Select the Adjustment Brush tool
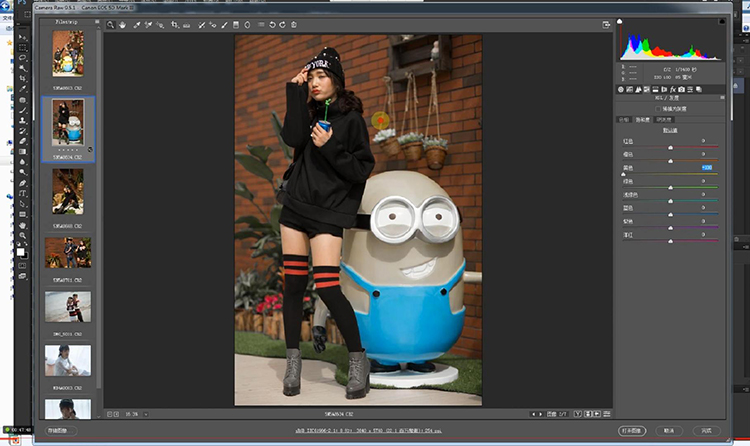Image resolution: width=750 pixels, height=446 pixels. [224, 25]
